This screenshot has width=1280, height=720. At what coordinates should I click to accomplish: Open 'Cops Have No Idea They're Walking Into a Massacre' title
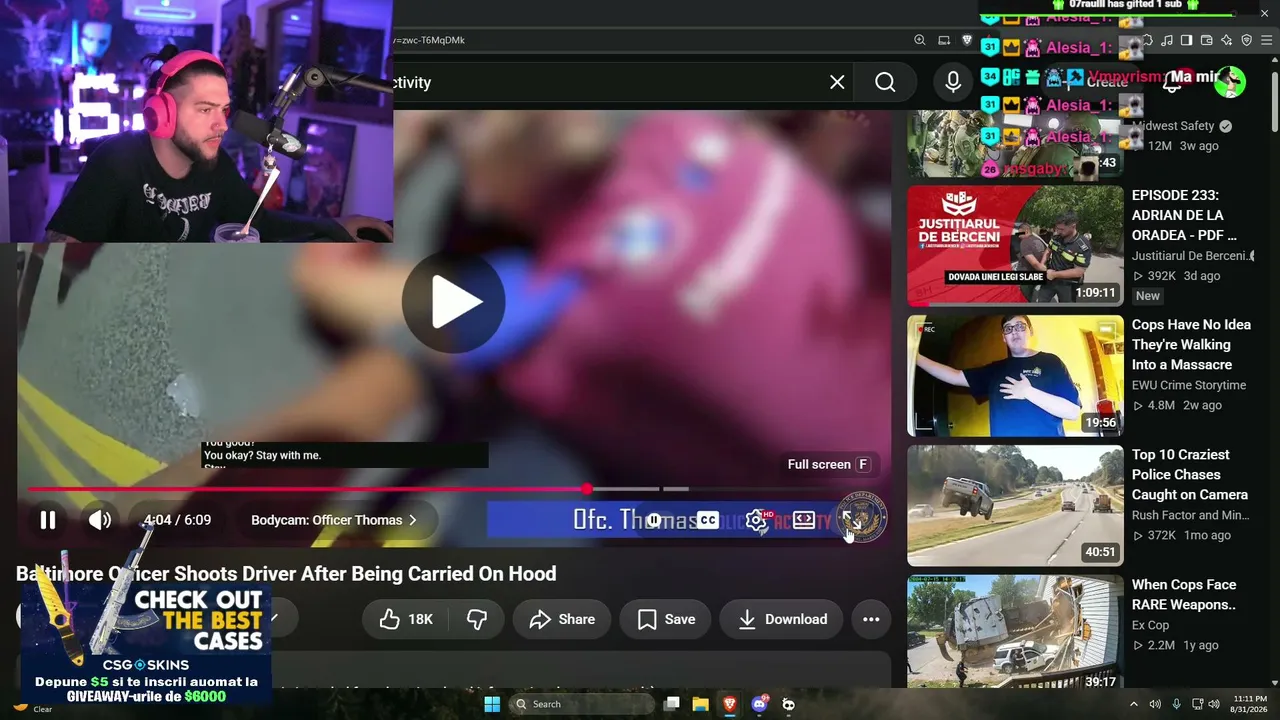[1191, 345]
